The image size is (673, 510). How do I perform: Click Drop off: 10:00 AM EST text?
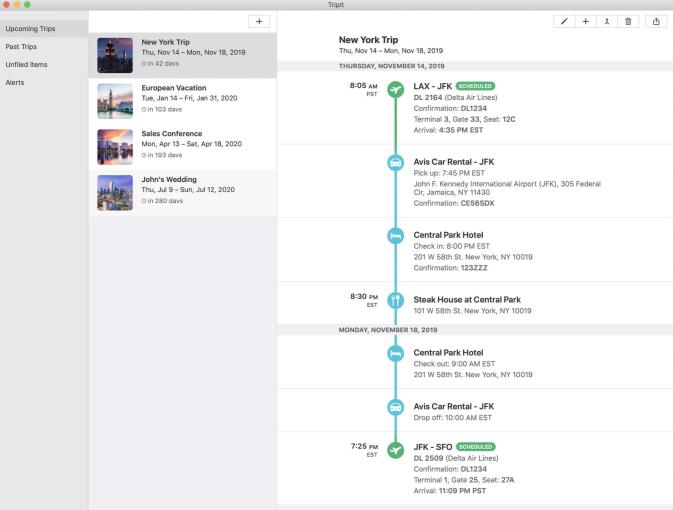tap(452, 418)
